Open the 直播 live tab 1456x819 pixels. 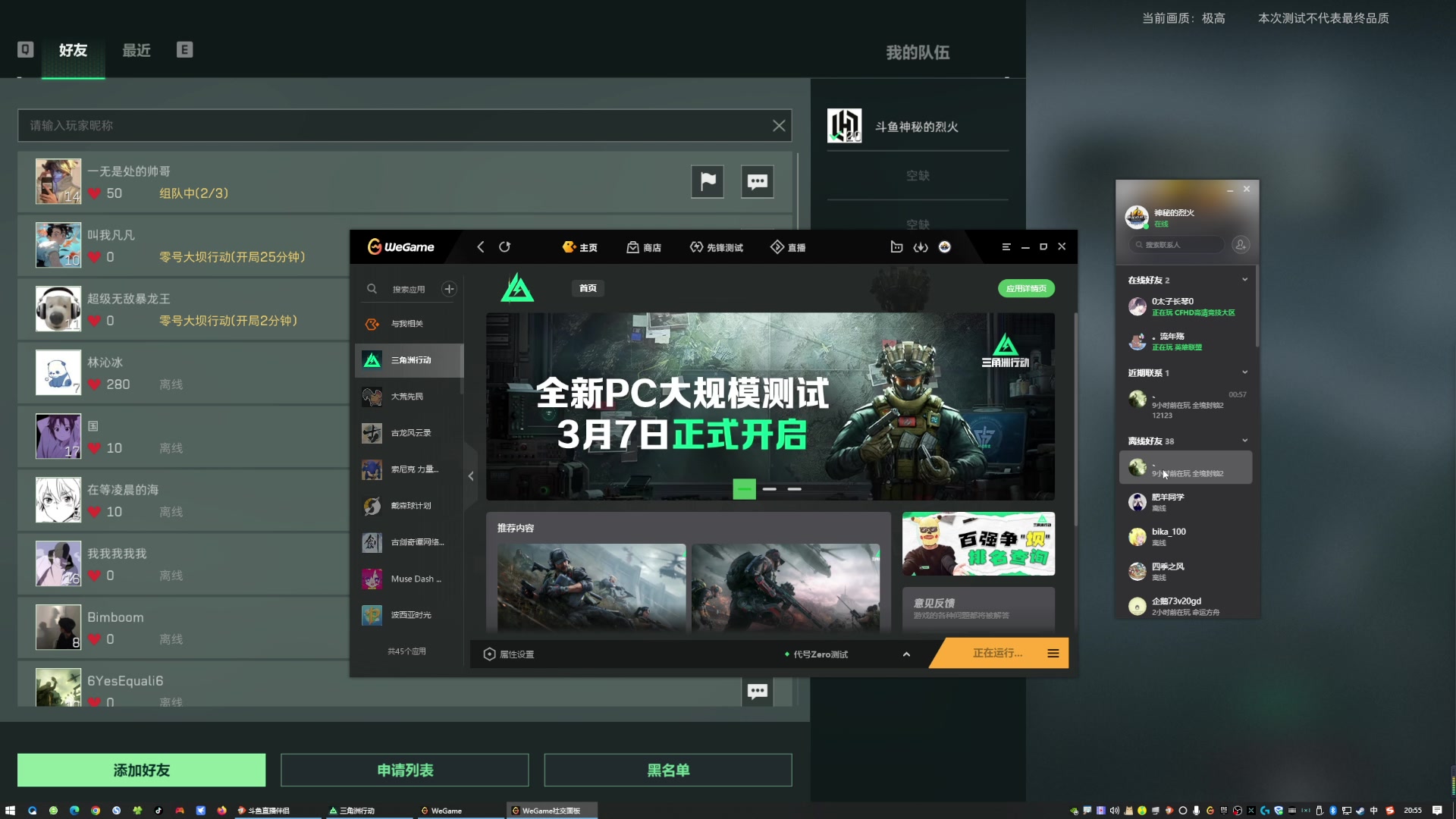(x=788, y=247)
